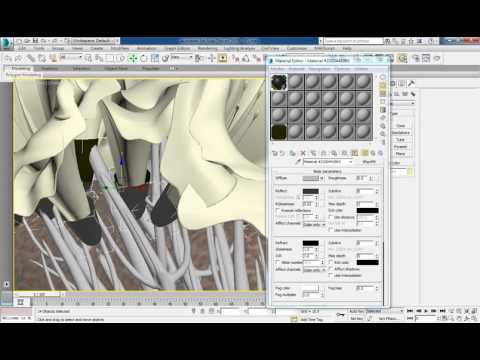Activate the Select and Uniform Scale tool

[155, 59]
